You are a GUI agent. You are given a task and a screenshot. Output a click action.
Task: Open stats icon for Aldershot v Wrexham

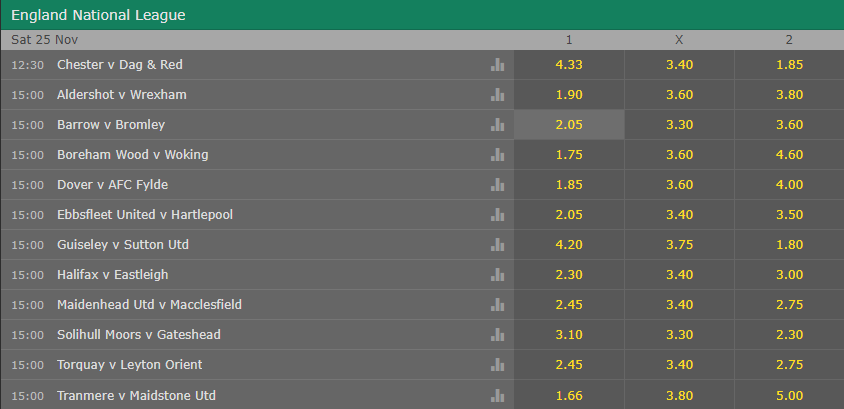pos(497,95)
